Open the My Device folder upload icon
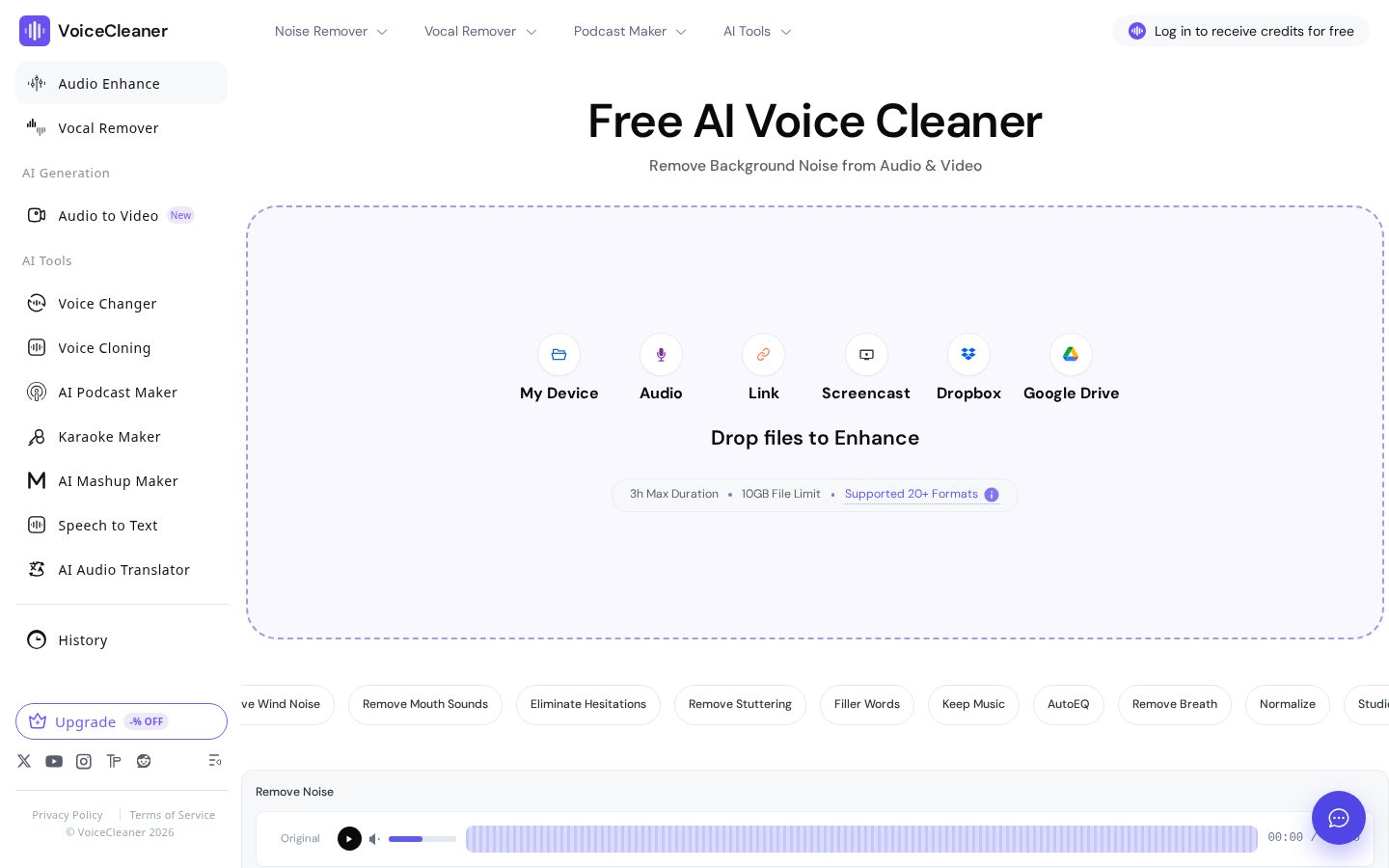This screenshot has width=1389, height=868. click(559, 355)
